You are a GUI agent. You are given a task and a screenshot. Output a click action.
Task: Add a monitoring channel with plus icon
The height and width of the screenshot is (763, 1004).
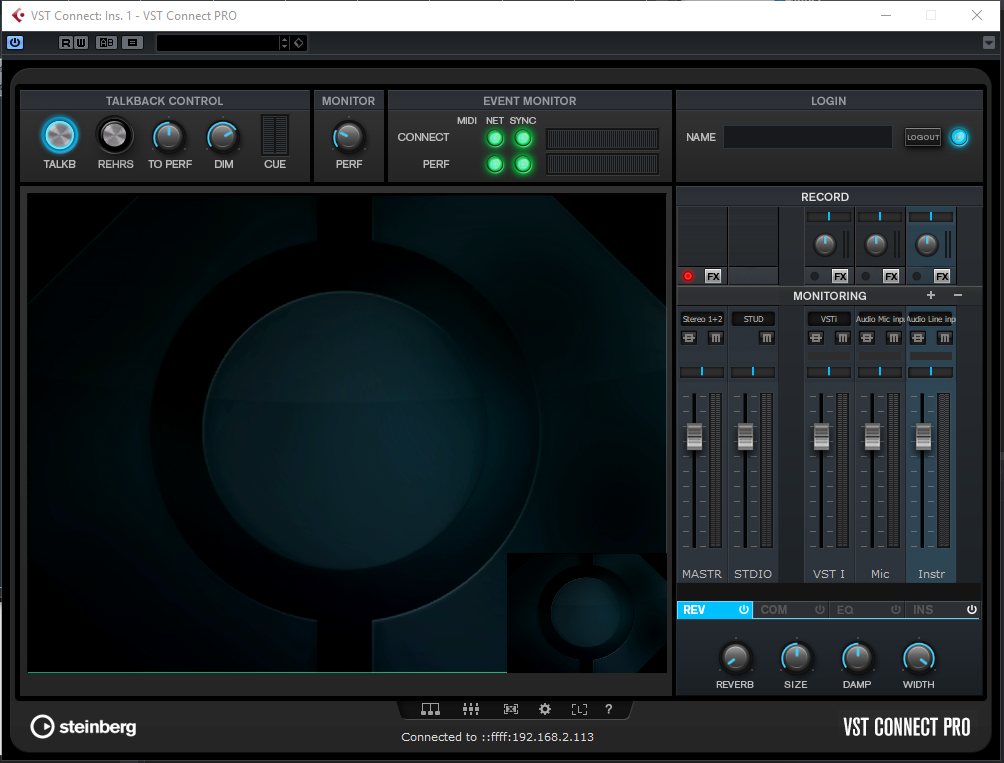[931, 296]
